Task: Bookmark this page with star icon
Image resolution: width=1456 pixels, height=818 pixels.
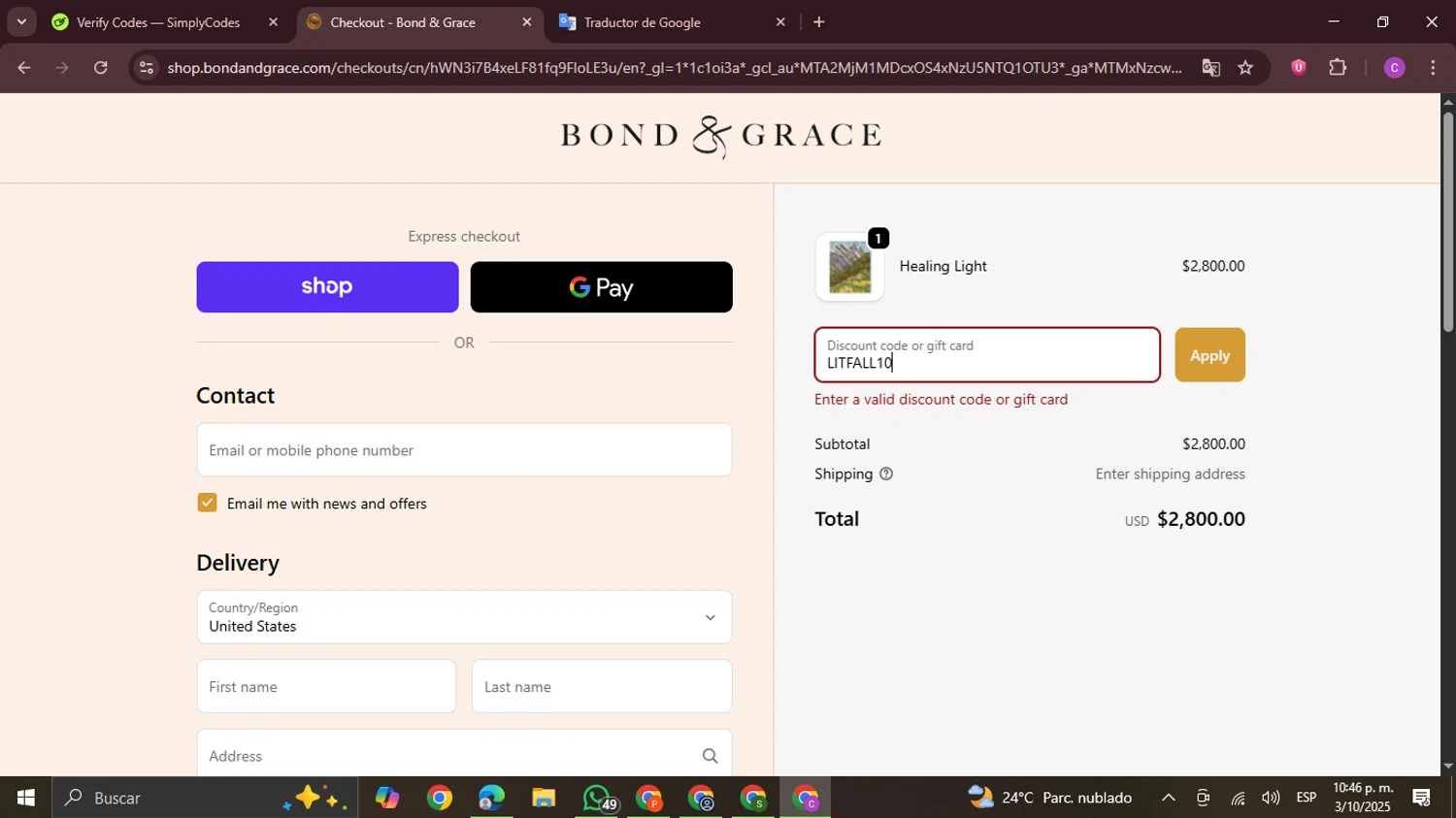Action: [x=1246, y=68]
